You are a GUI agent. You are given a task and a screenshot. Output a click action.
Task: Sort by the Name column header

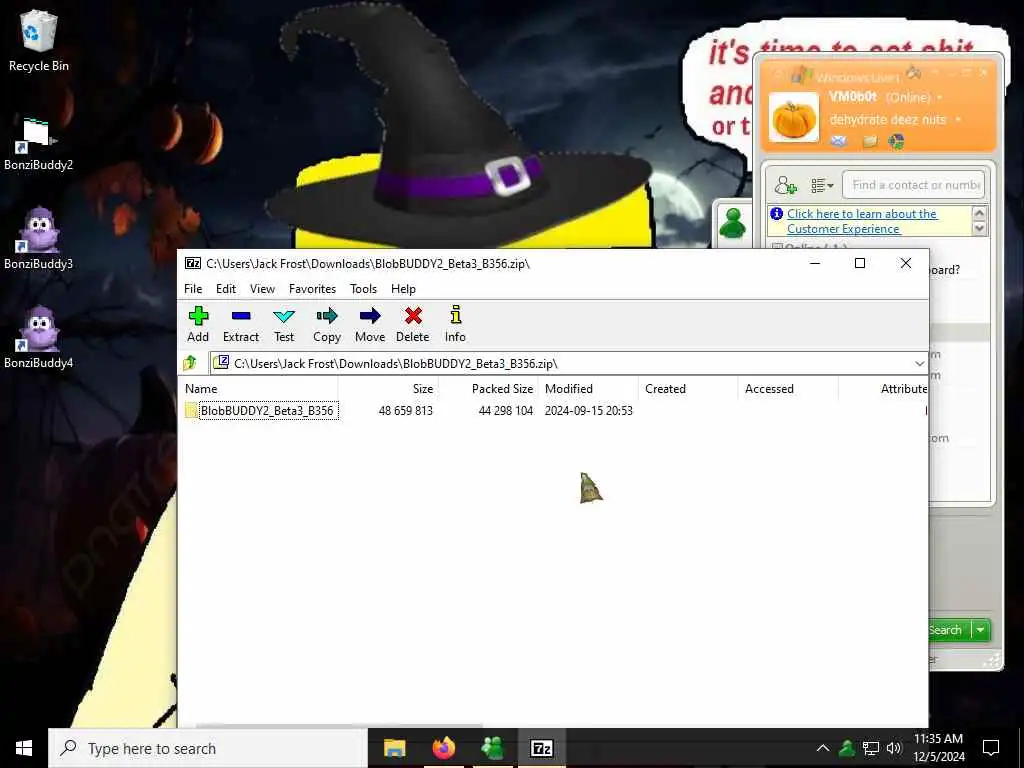pos(258,389)
